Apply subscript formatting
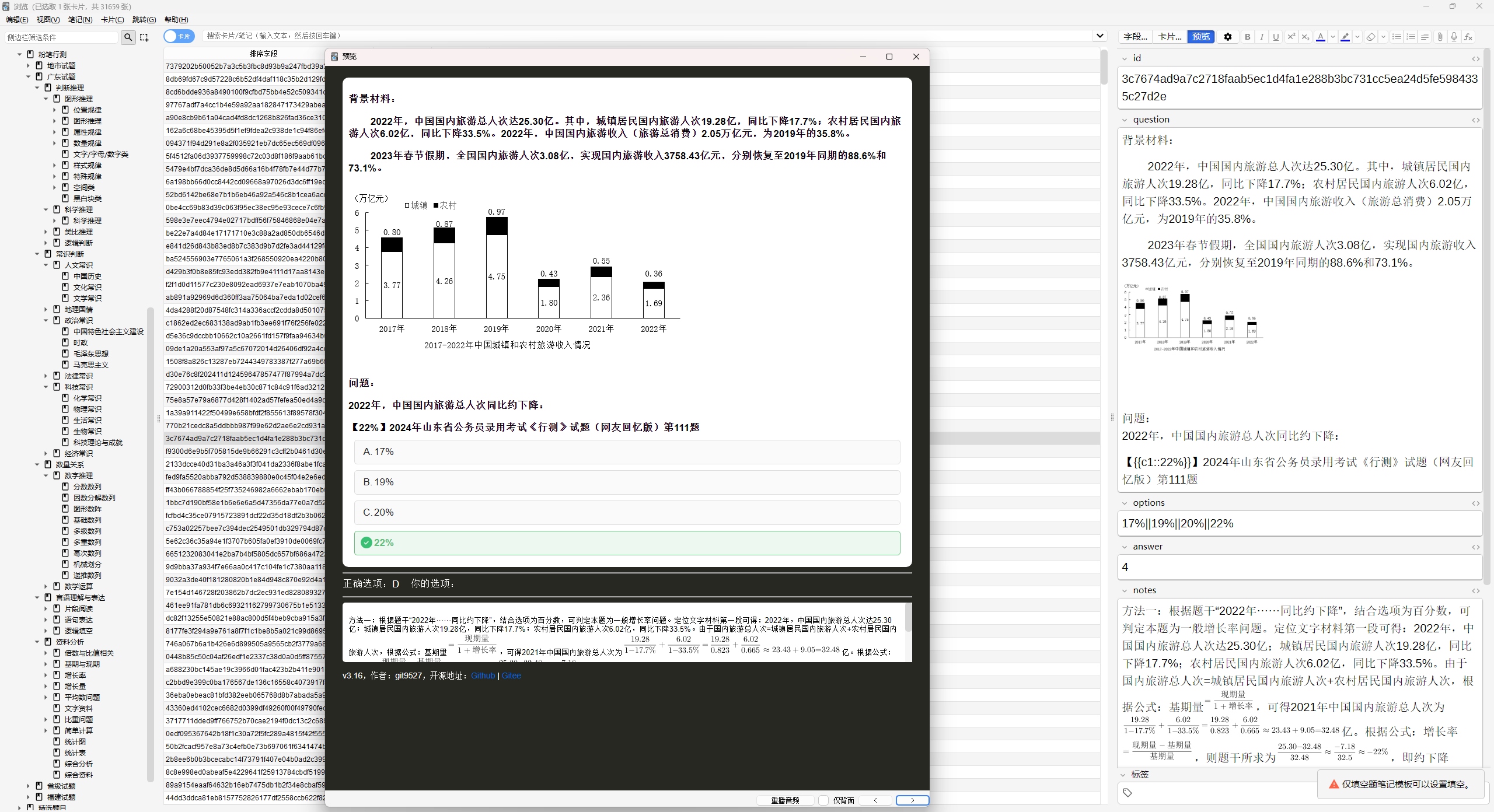Screen dimensions: 1494x812 coord(1305,37)
